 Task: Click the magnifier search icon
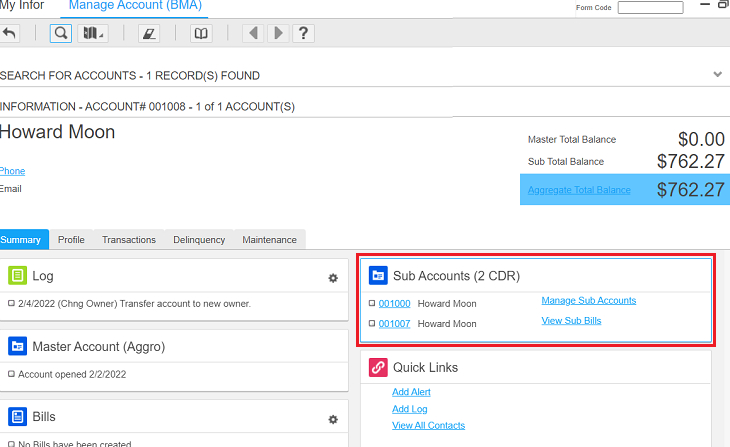[x=60, y=33]
